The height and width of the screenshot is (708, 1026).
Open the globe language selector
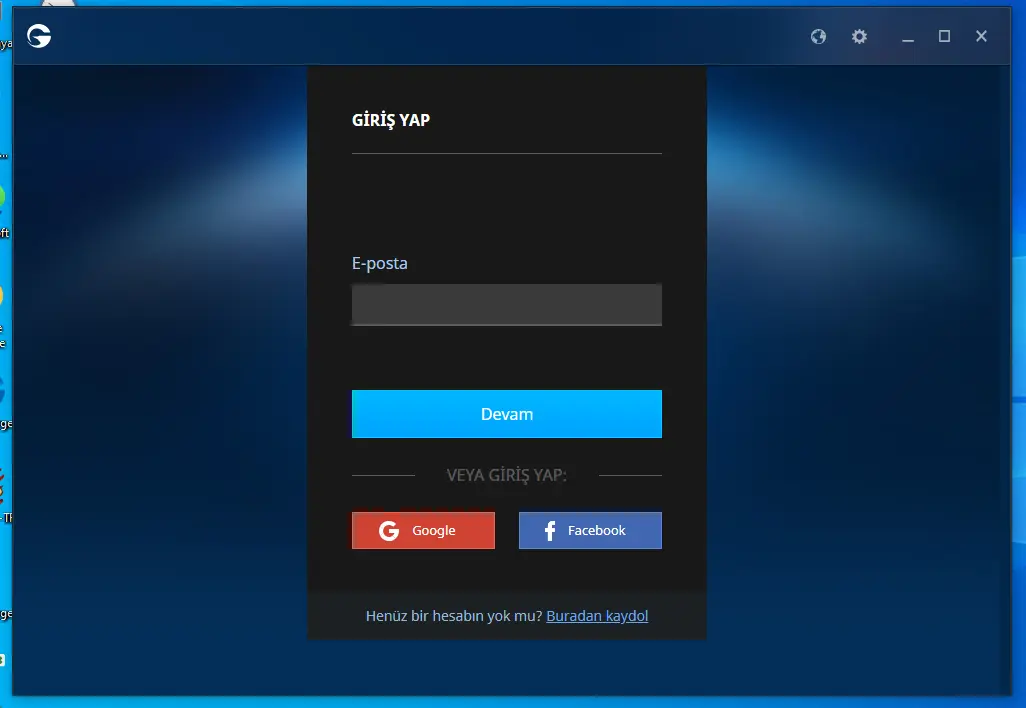tap(818, 37)
